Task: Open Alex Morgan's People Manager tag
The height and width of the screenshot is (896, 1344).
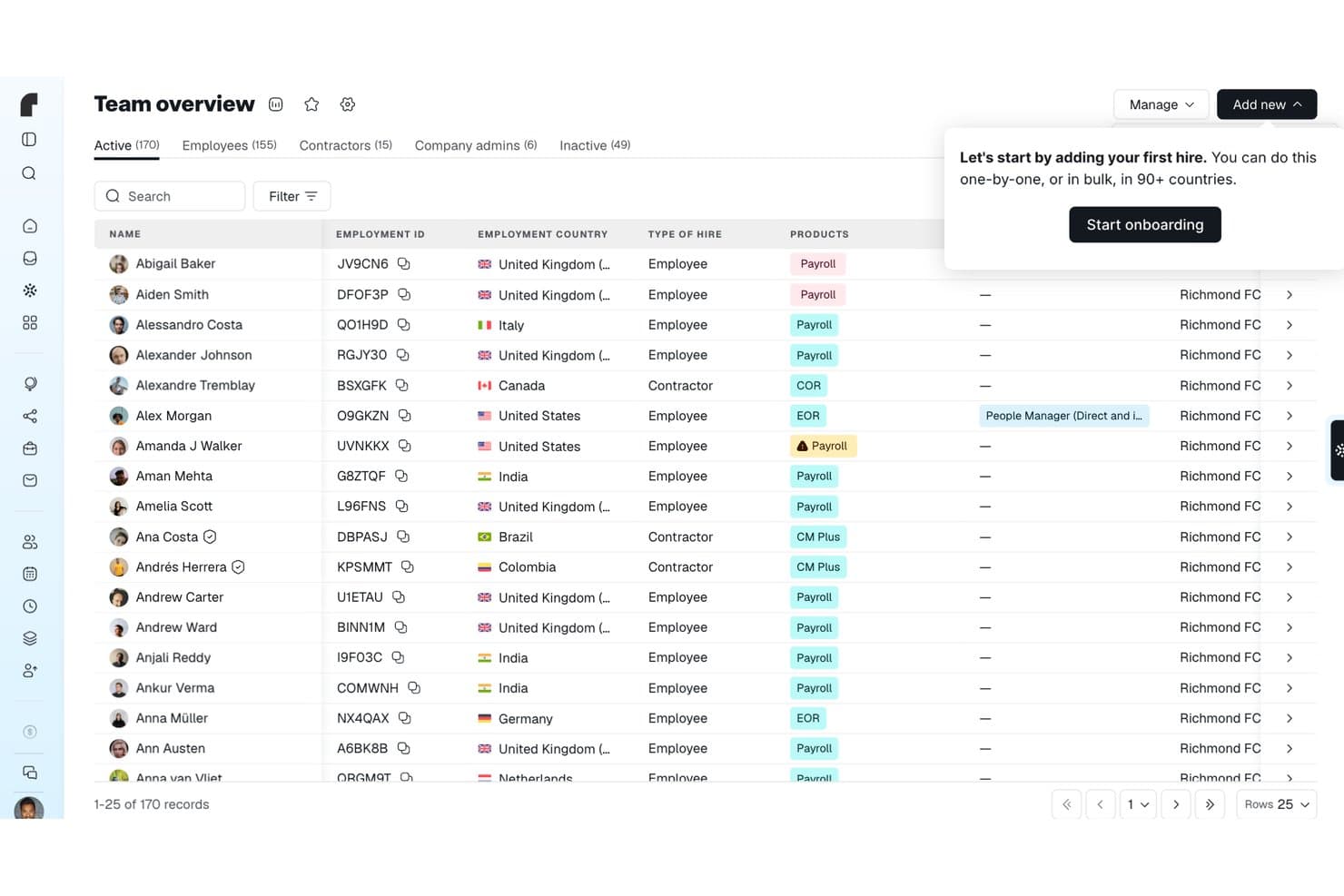Action: (1064, 416)
